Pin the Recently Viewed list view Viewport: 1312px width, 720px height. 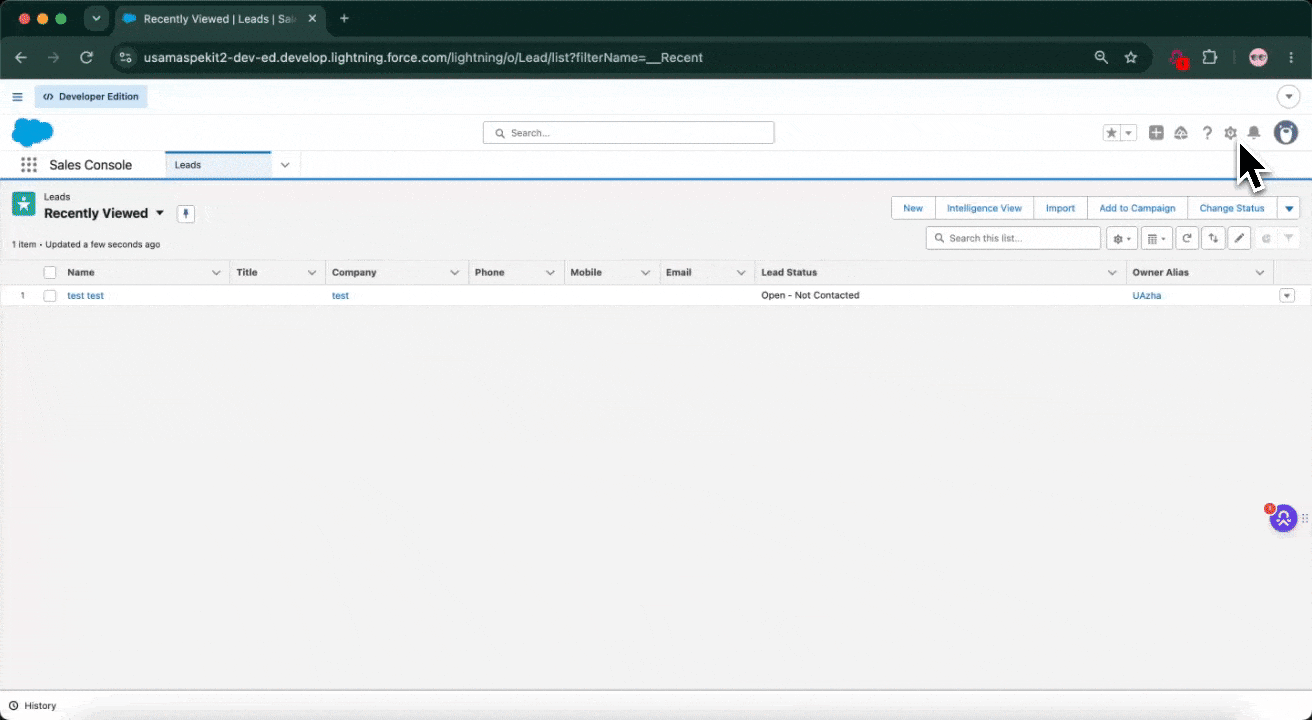(185, 213)
